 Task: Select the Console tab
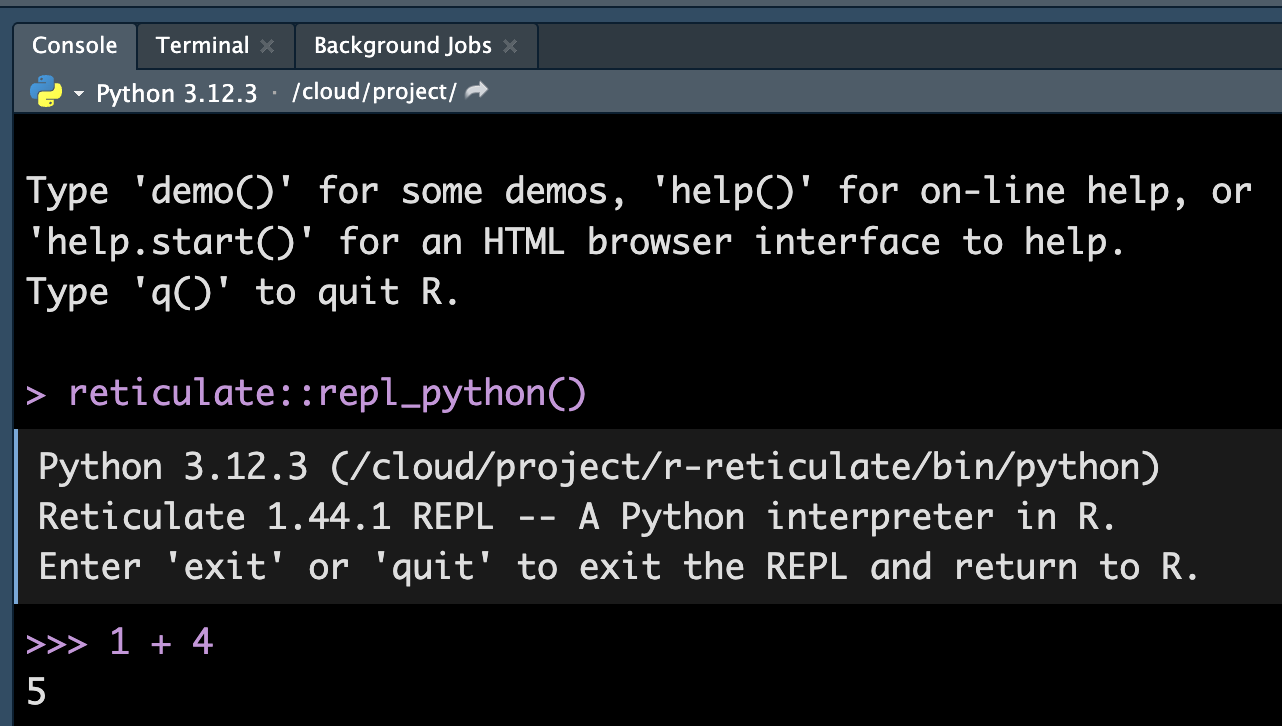[x=74, y=46]
